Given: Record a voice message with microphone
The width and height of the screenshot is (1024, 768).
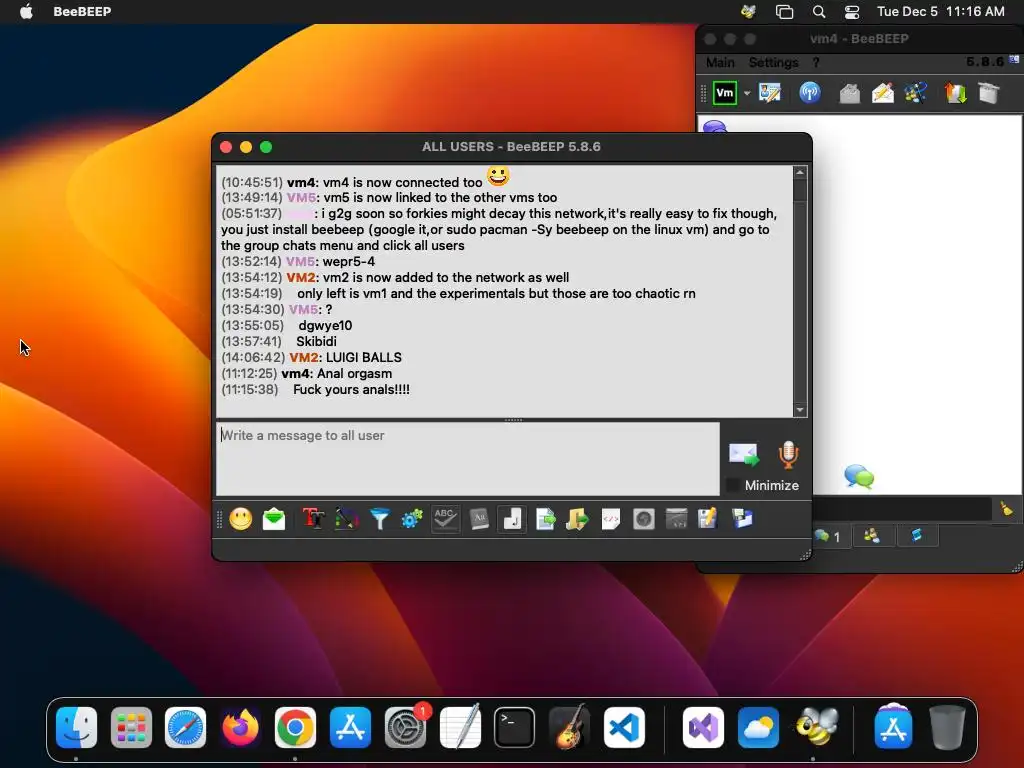Looking at the screenshot, I should (788, 455).
